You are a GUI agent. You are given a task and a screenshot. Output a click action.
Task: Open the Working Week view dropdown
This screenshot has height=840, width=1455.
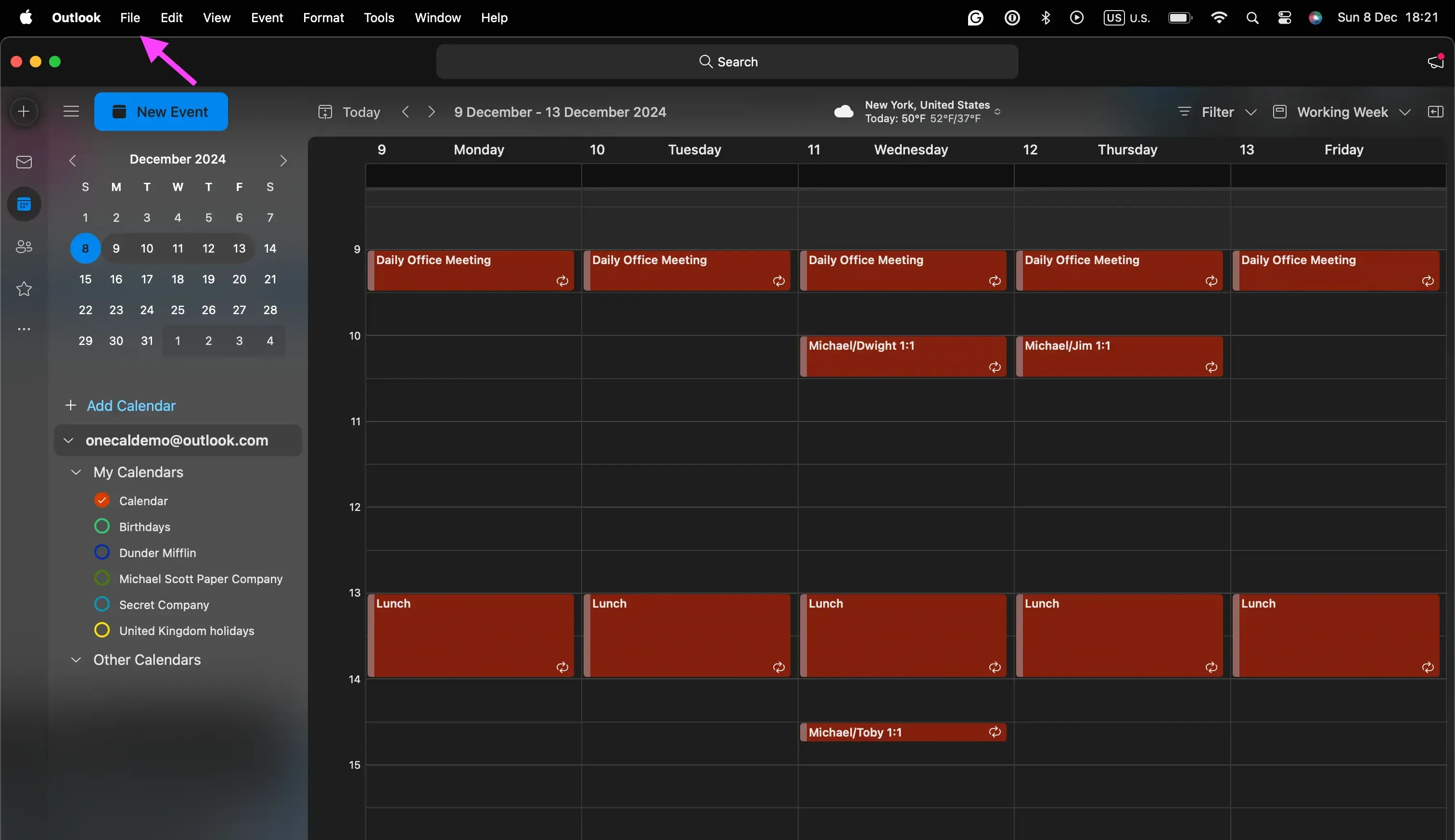pyautogui.click(x=1342, y=112)
